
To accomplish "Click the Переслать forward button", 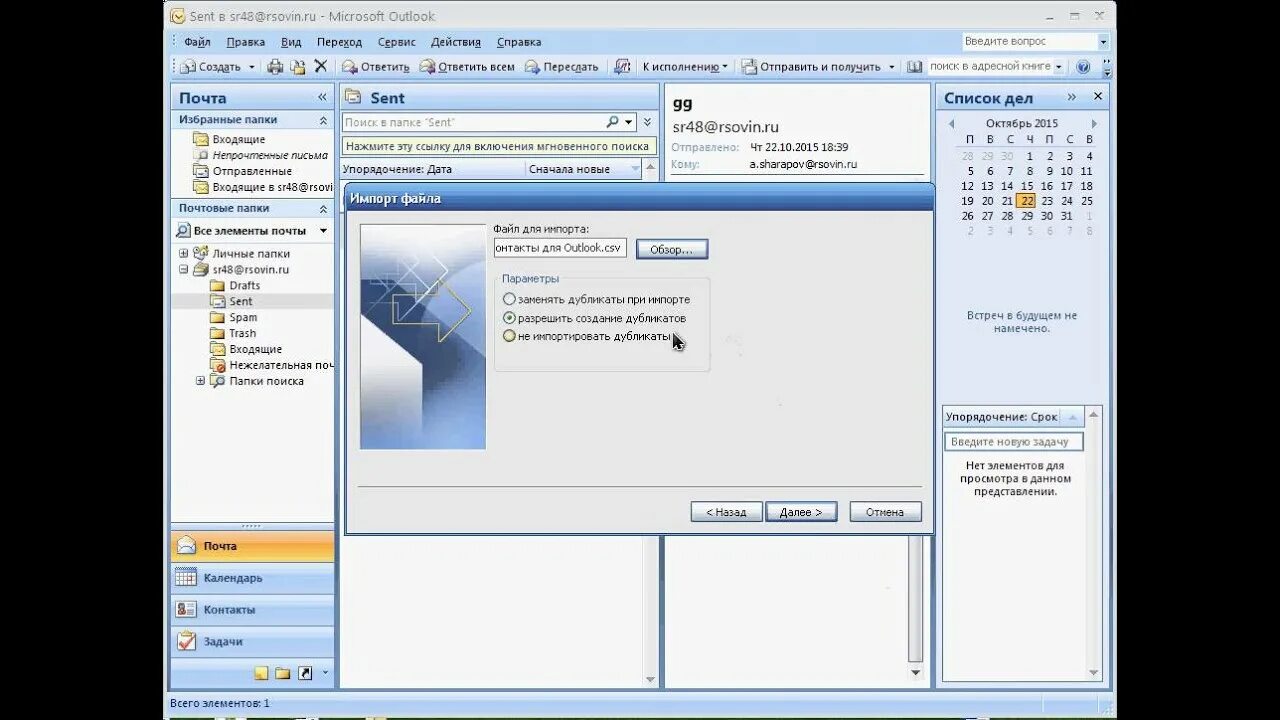I will [562, 67].
